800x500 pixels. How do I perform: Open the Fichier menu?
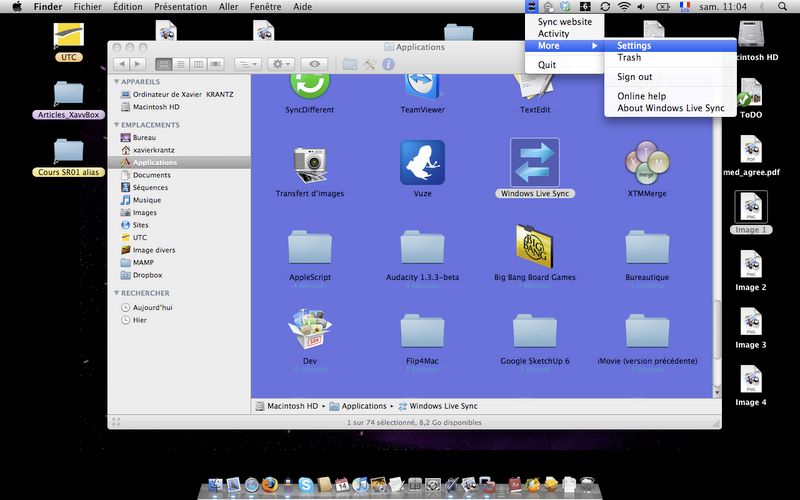point(87,7)
